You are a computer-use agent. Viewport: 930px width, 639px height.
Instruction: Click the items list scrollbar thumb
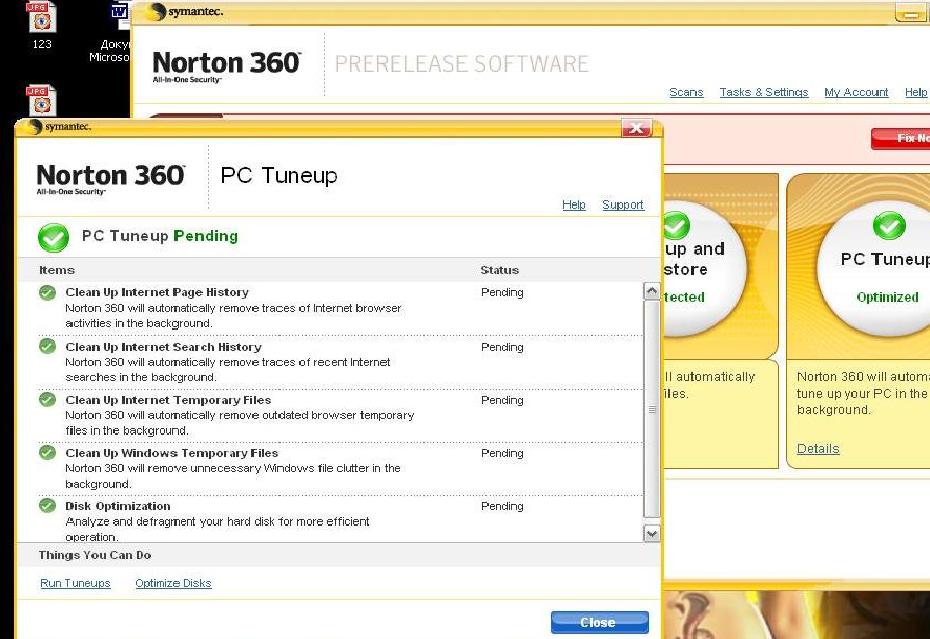tap(652, 409)
